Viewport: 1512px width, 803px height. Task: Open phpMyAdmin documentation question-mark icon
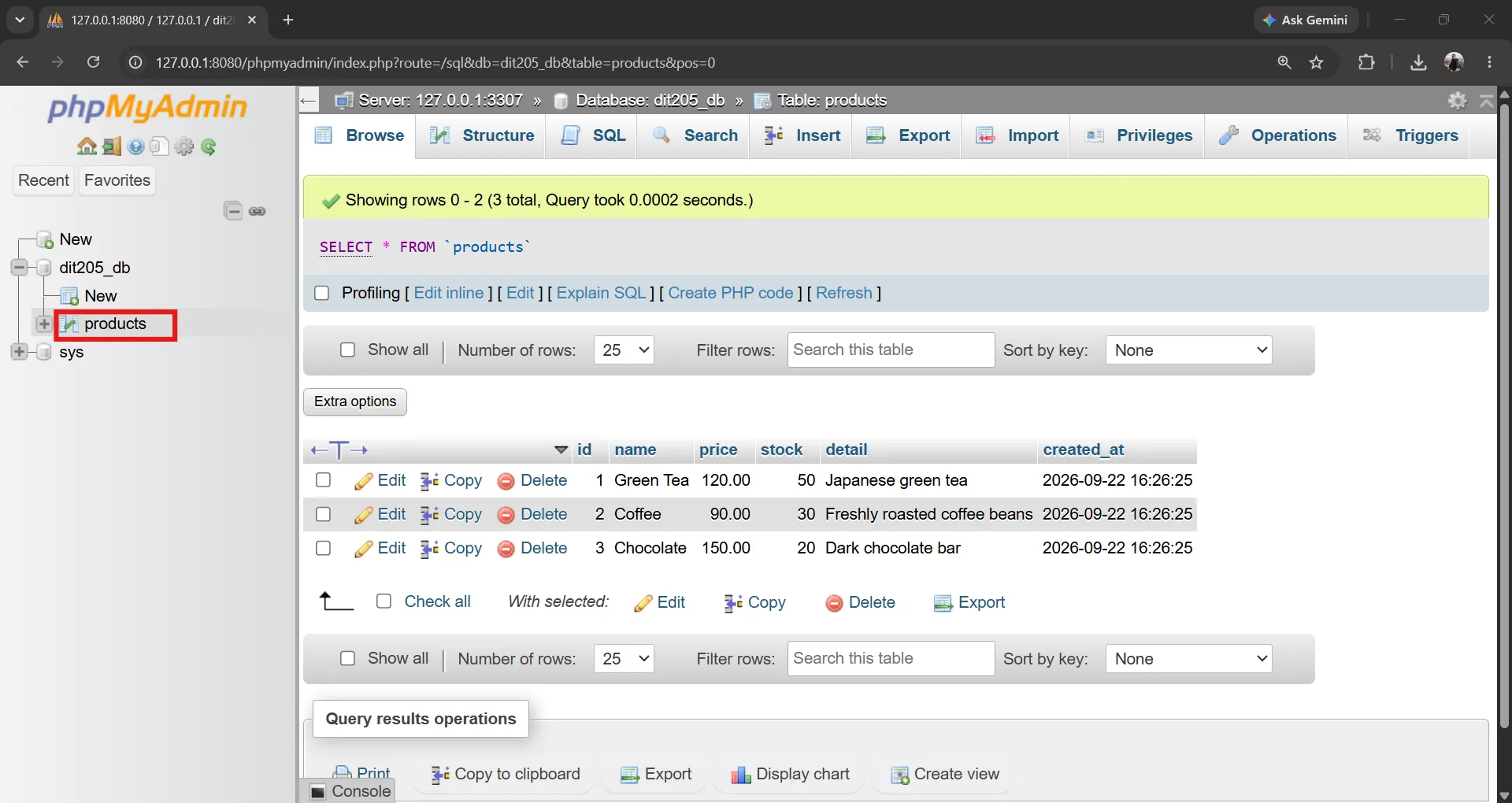tap(136, 146)
